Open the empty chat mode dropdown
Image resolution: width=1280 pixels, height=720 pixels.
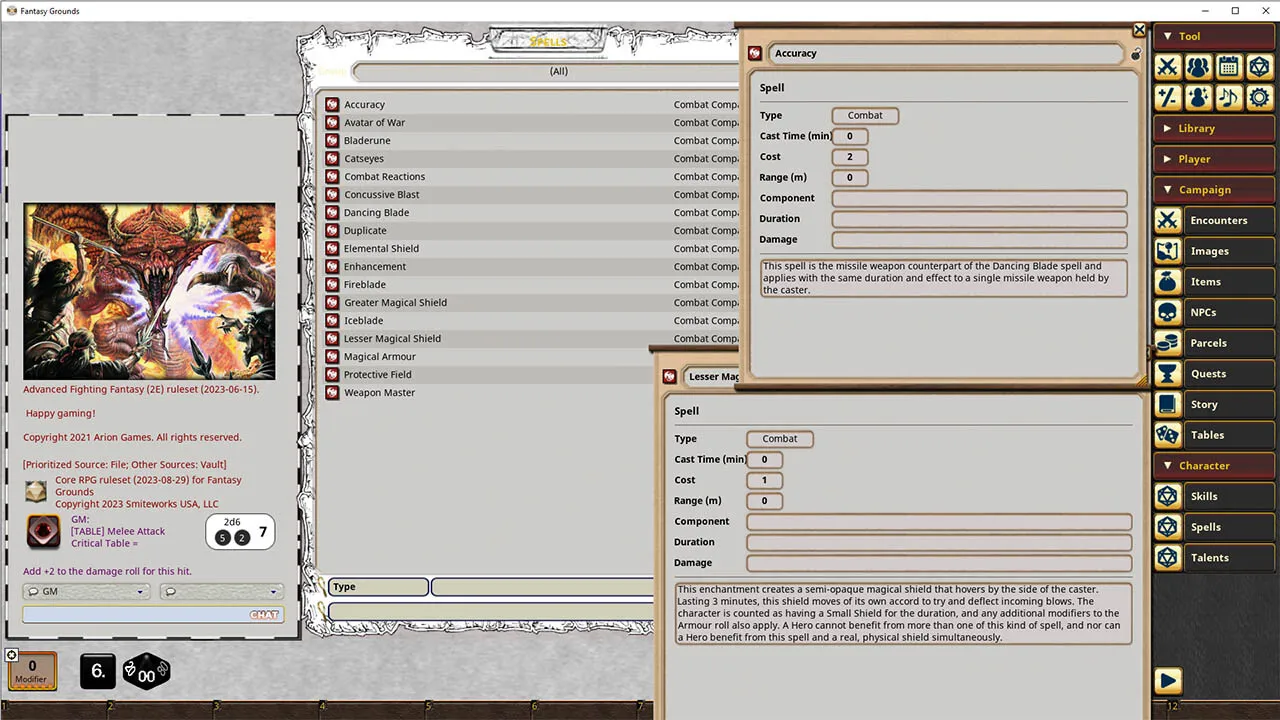tap(221, 591)
